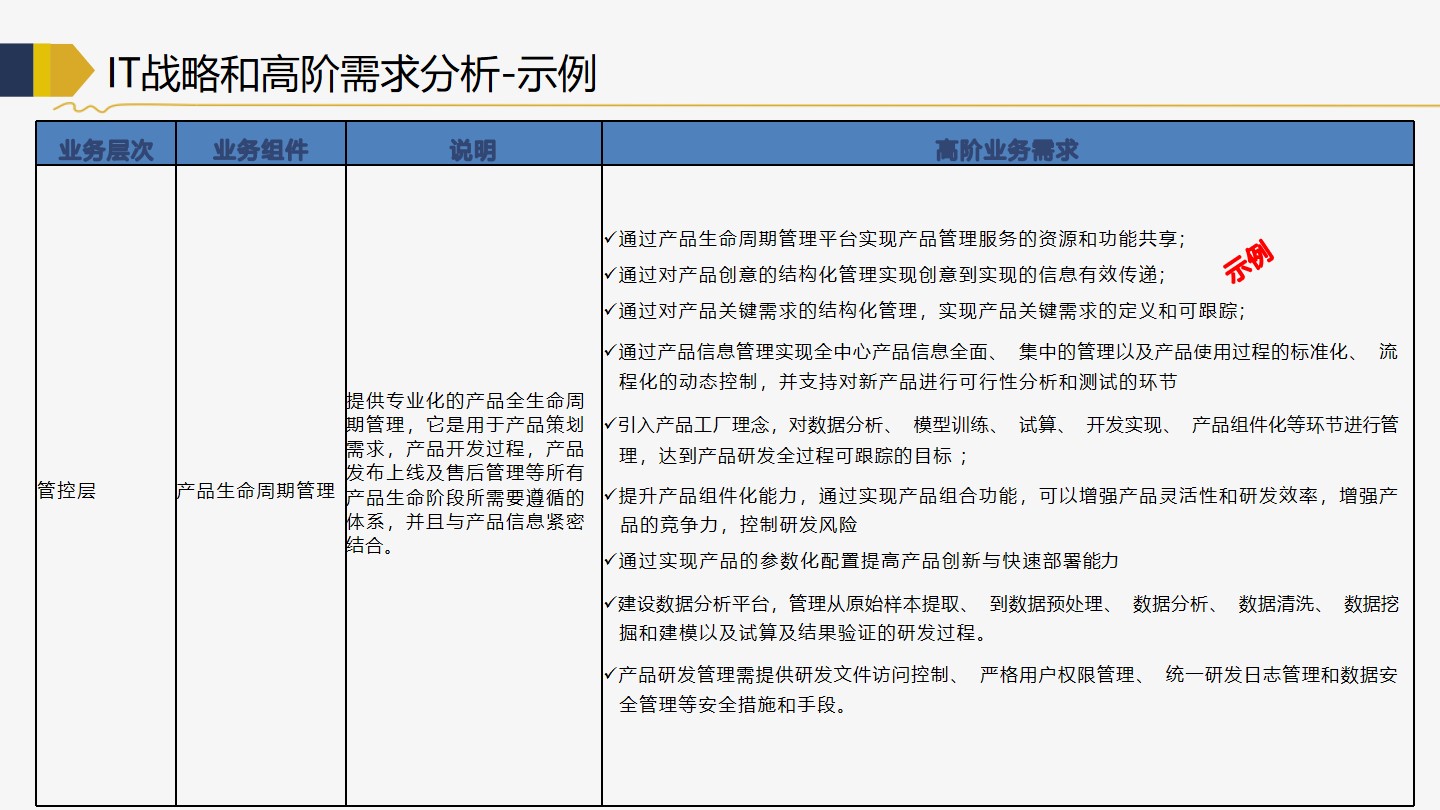The width and height of the screenshot is (1440, 810).
Task: Select the 业务层次 column header
Action: tap(106, 144)
